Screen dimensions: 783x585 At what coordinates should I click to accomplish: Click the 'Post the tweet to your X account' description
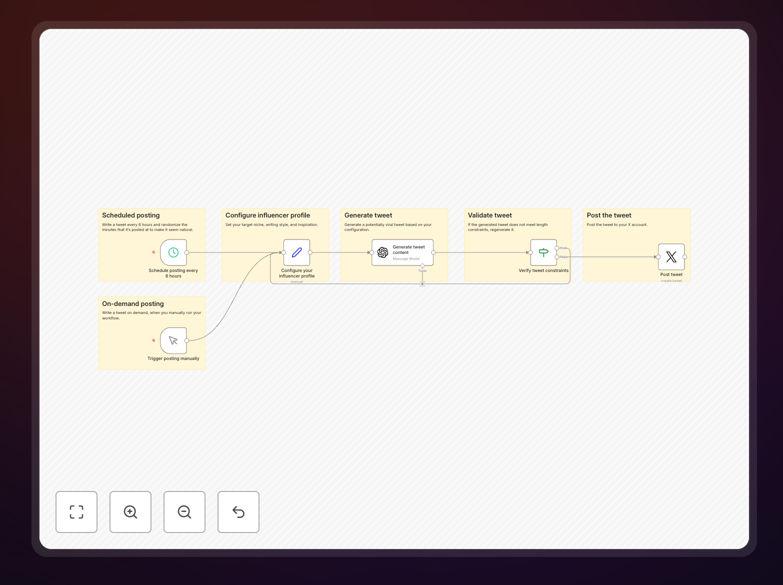pyautogui.click(x=617, y=225)
